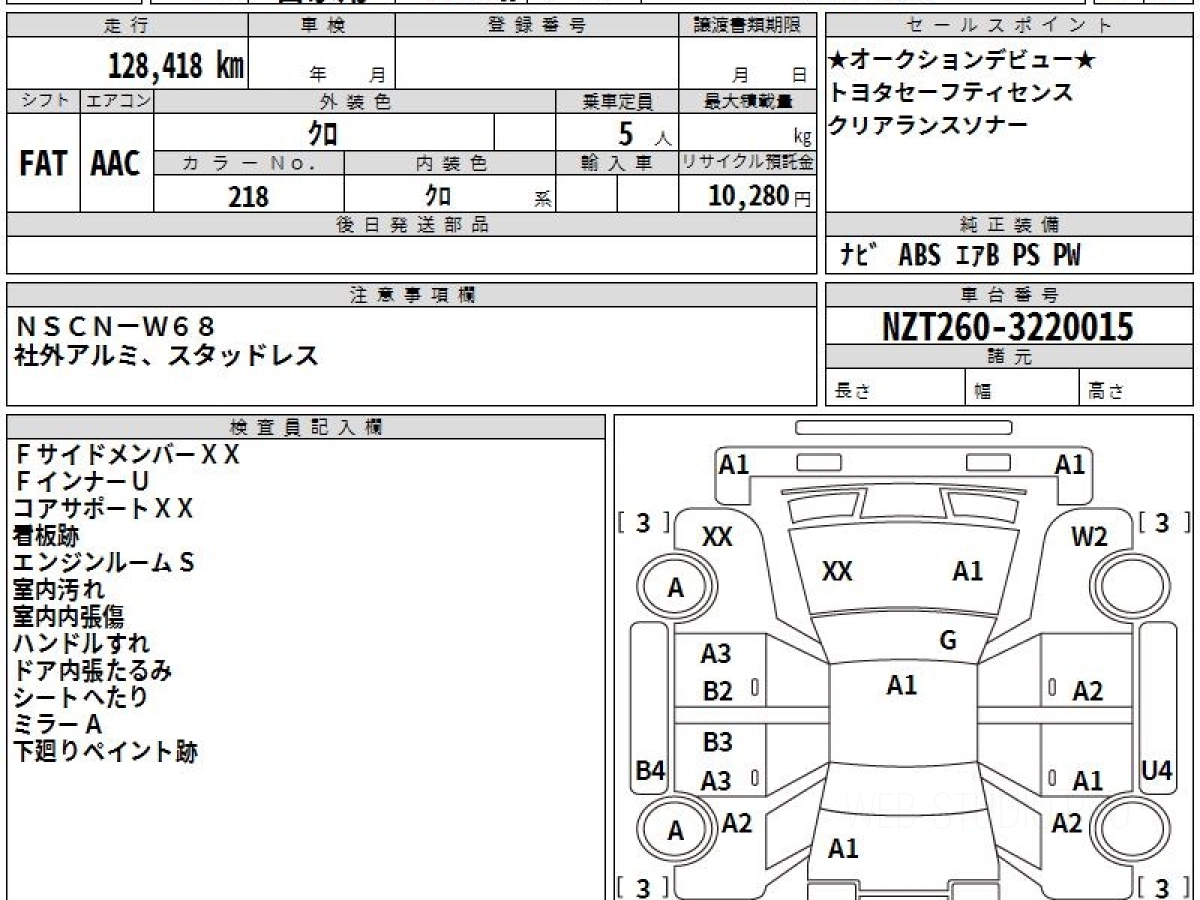Select the NSCN-W68 note
This screenshot has width=1200, height=900.
(x=115, y=326)
